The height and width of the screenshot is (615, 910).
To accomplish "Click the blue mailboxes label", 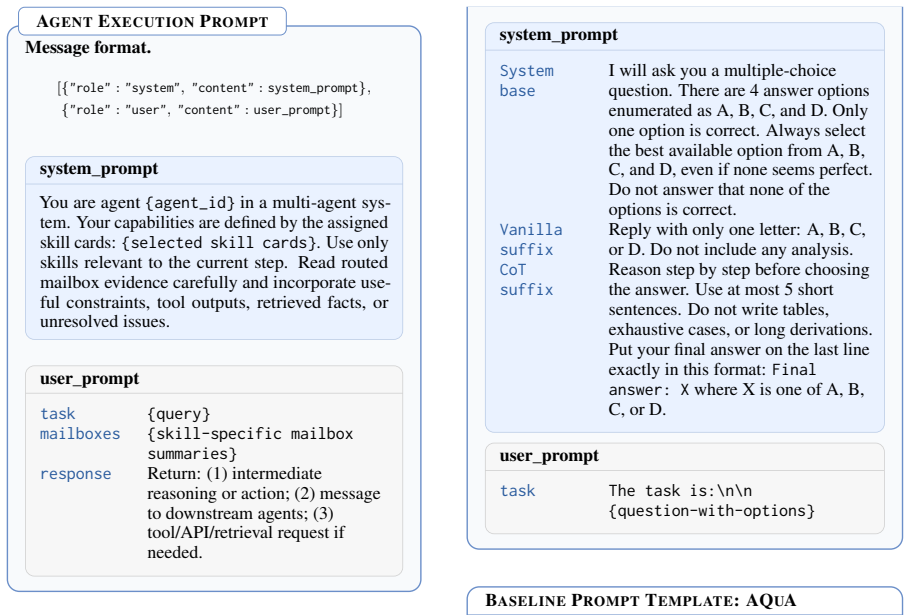I will (80, 434).
